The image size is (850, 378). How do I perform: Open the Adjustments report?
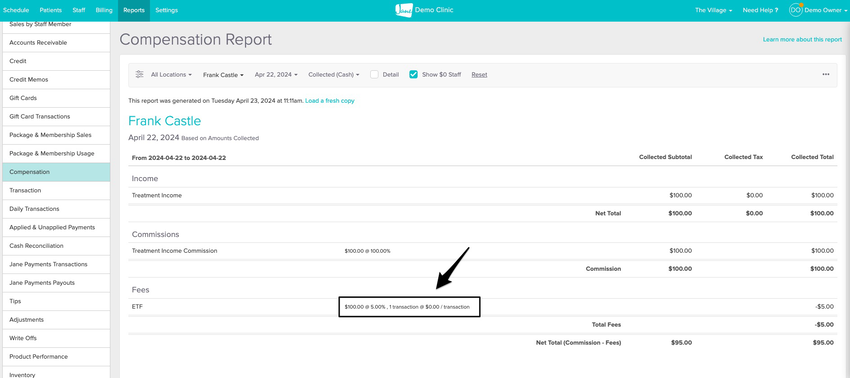pyautogui.click(x=55, y=319)
